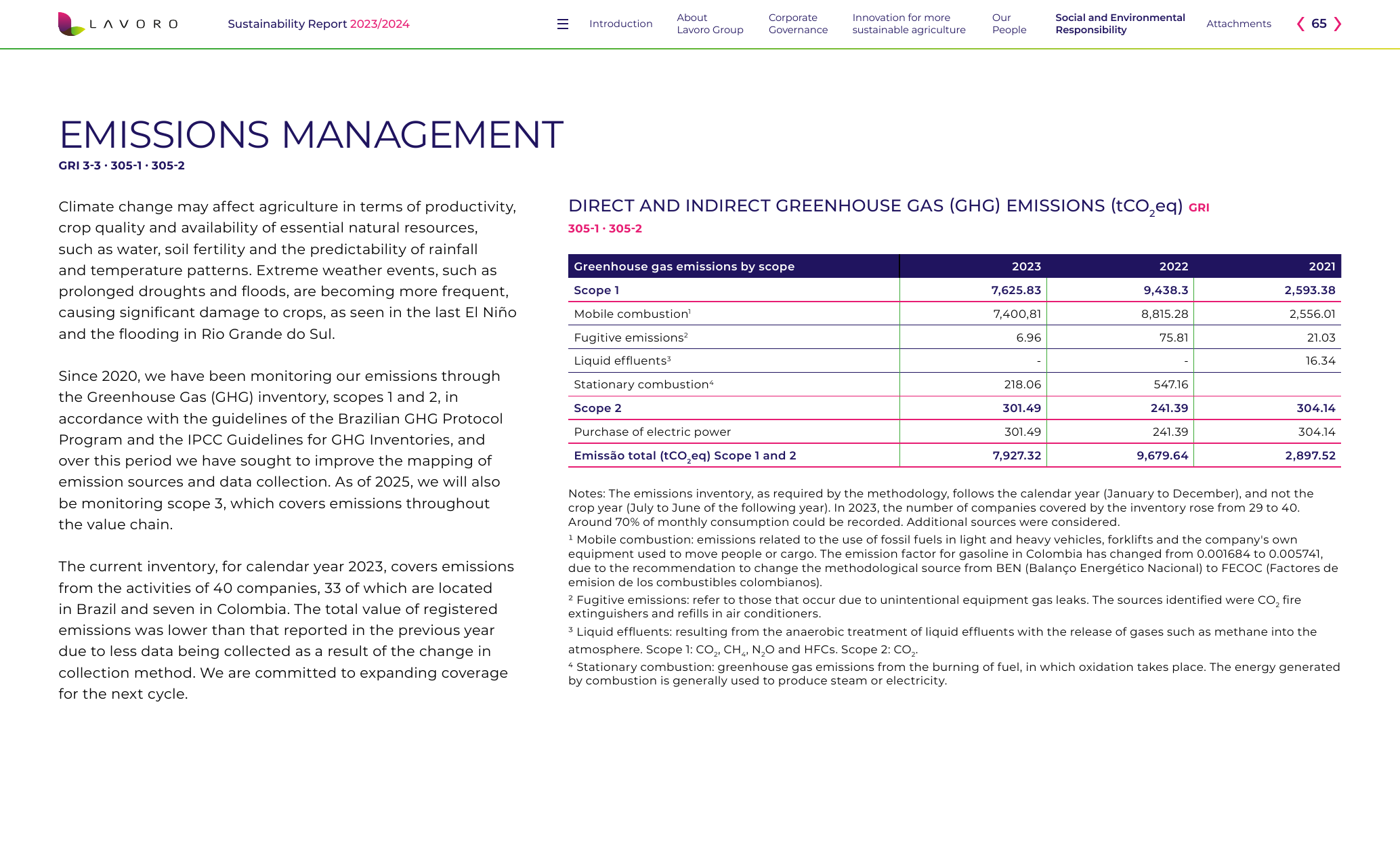Click Stationary combustion 2022 value 547.16

pos(1170,384)
